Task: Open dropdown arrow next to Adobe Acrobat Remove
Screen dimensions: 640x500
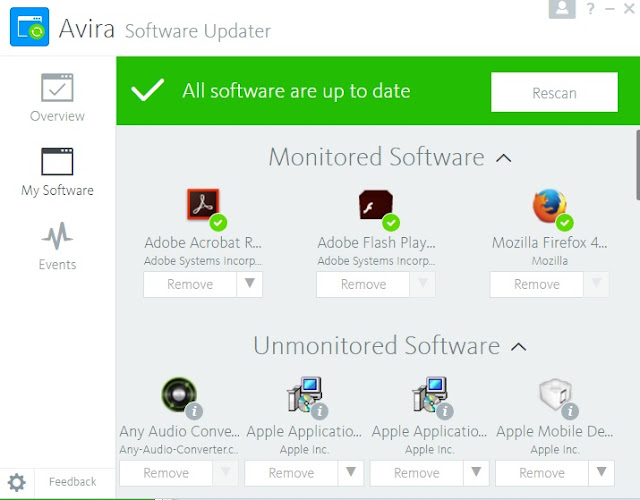Action: (x=249, y=284)
